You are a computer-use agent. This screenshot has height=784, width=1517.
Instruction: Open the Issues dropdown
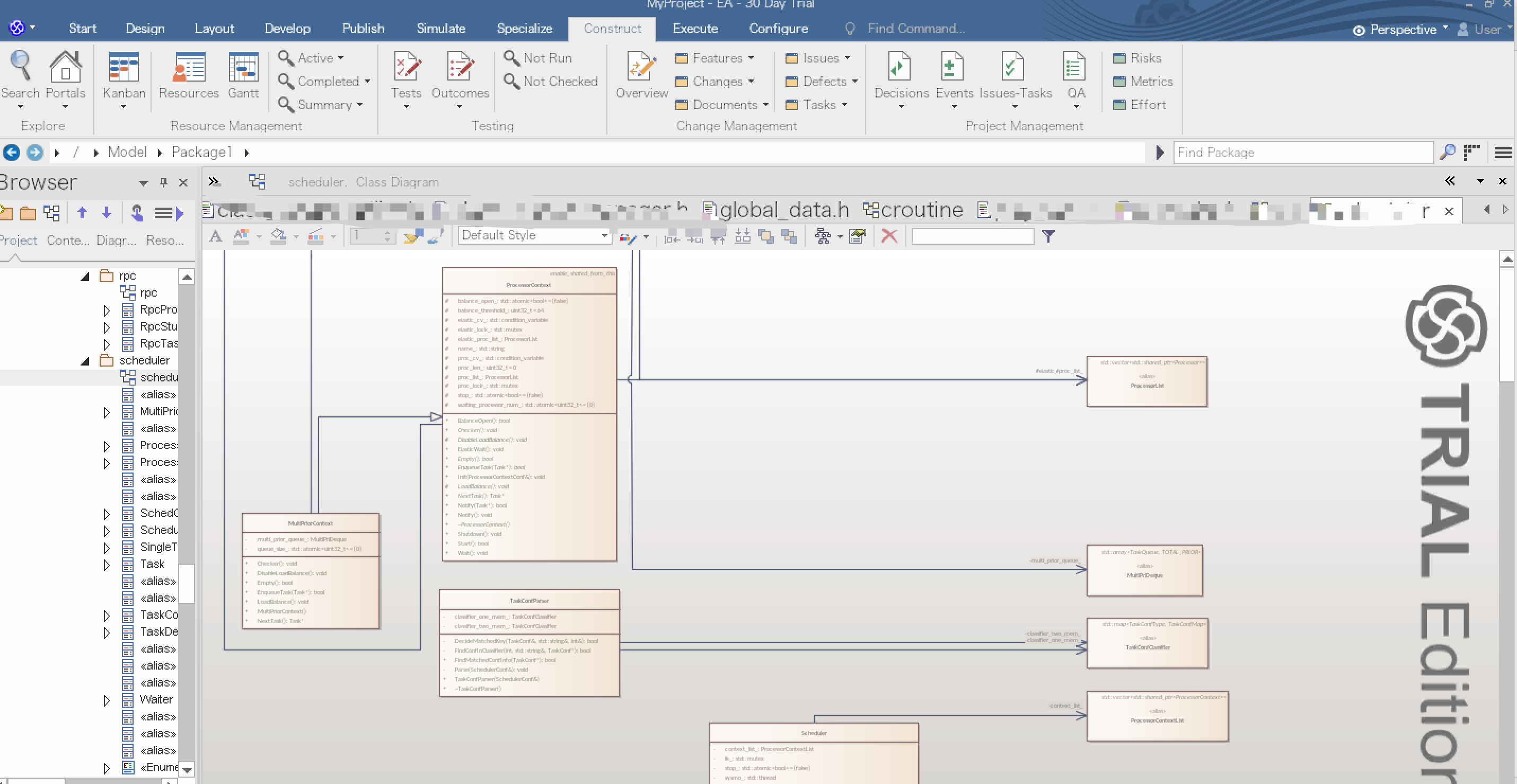point(818,58)
